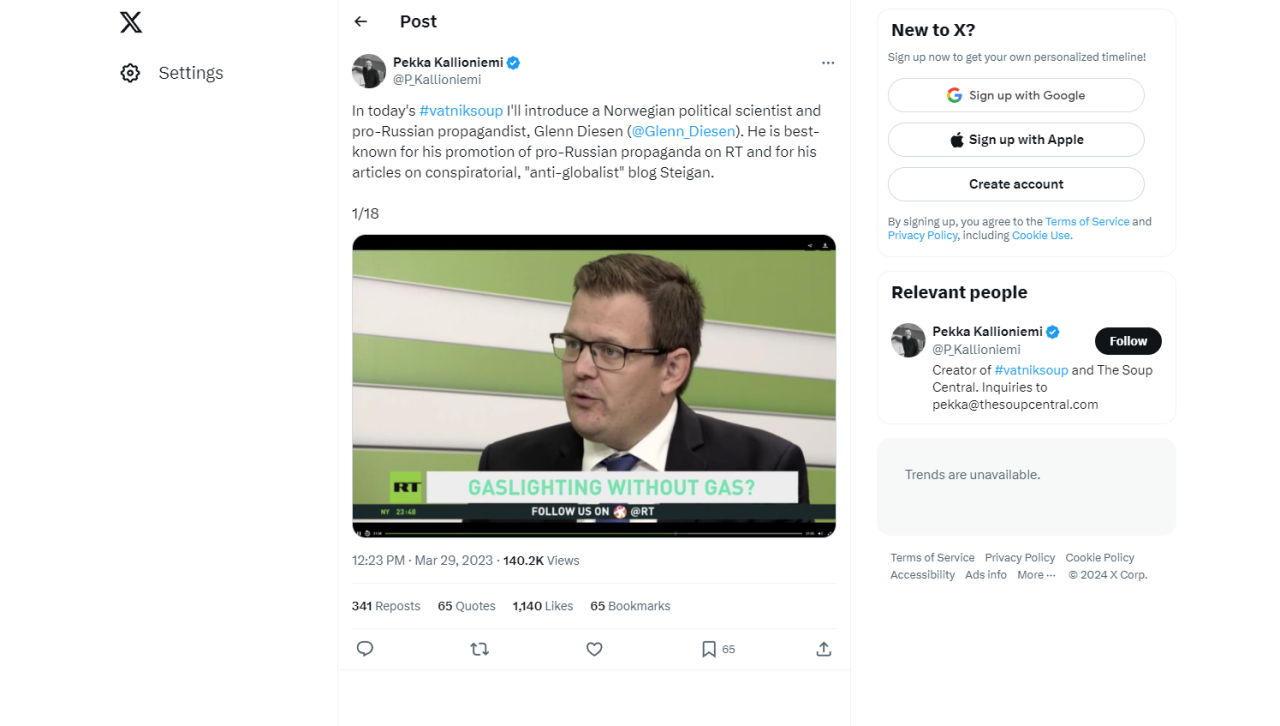Expand the footer More options
The width and height of the screenshot is (1280, 726).
coord(1036,575)
